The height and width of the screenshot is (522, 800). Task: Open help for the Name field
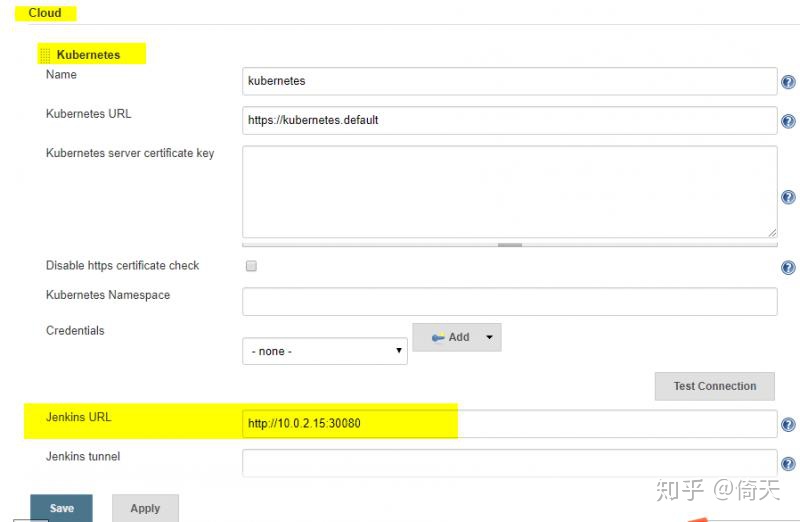[788, 82]
